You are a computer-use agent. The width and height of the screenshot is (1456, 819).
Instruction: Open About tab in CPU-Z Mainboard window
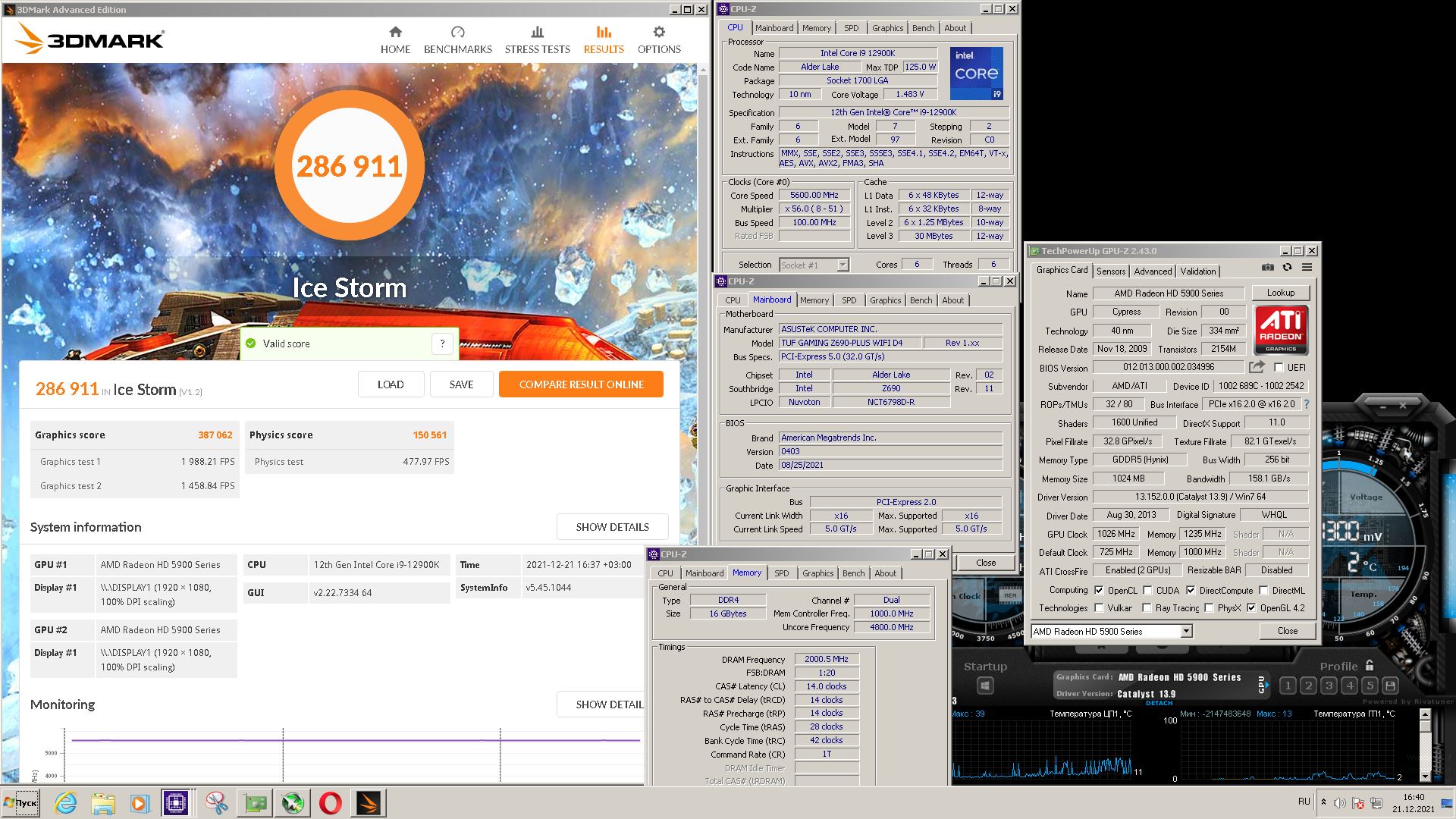click(952, 300)
